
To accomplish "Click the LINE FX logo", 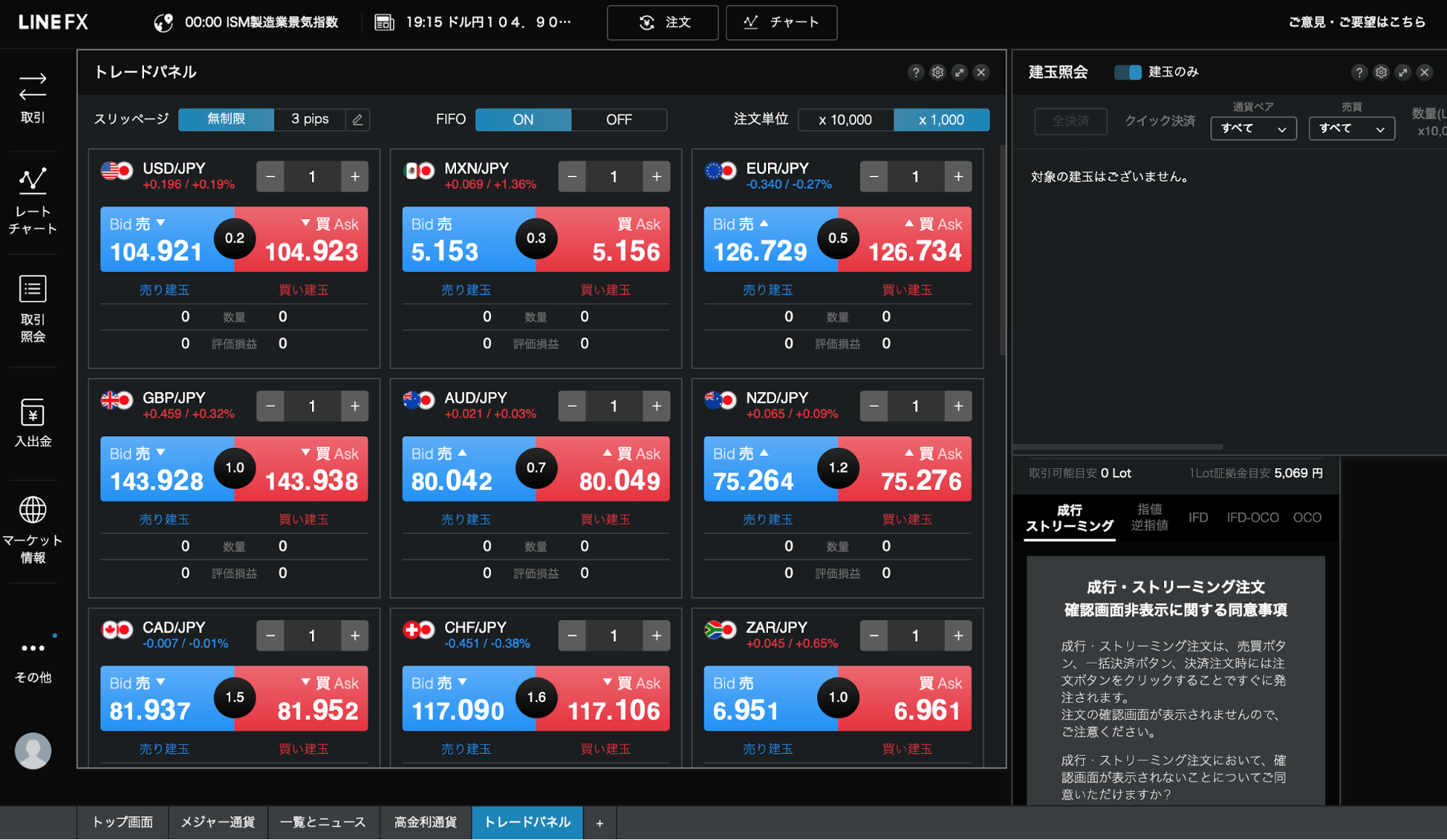I will [x=53, y=22].
